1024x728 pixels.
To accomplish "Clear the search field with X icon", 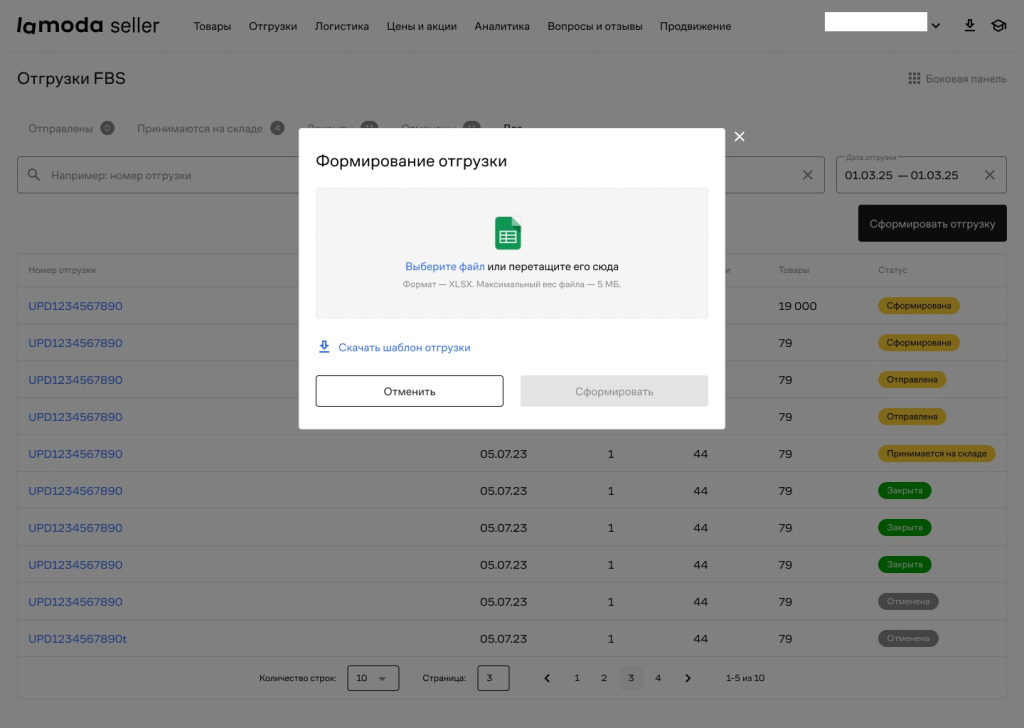I will (808, 175).
